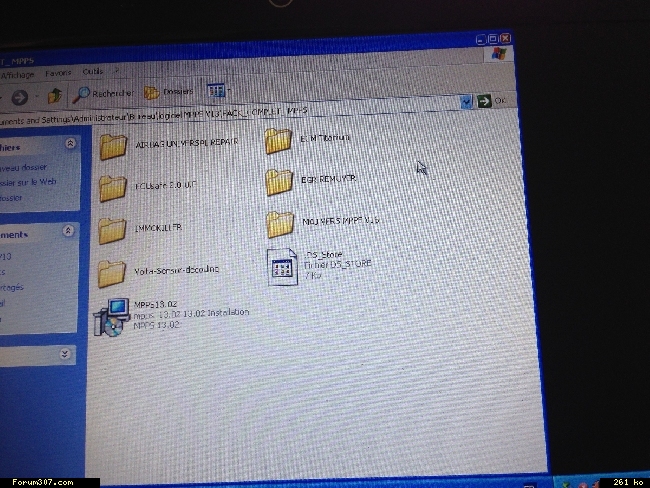Screen dimensions: 650x488
Task: Open the AIRBAG UNIVERSAL REPAIR folder icon
Action: [x=113, y=146]
